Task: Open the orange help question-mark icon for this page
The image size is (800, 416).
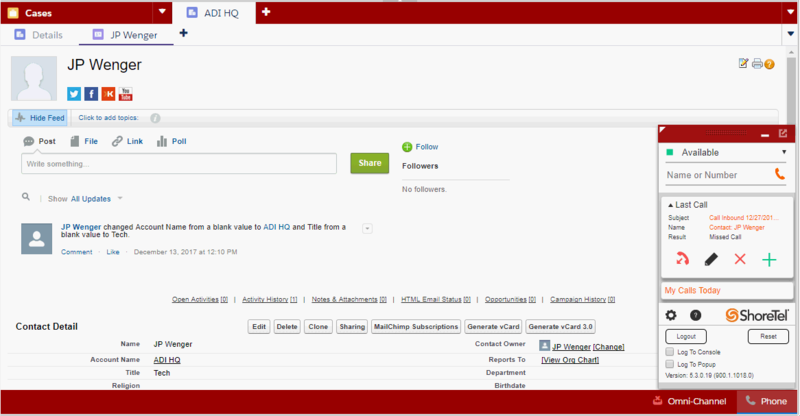Action: pyautogui.click(x=769, y=64)
